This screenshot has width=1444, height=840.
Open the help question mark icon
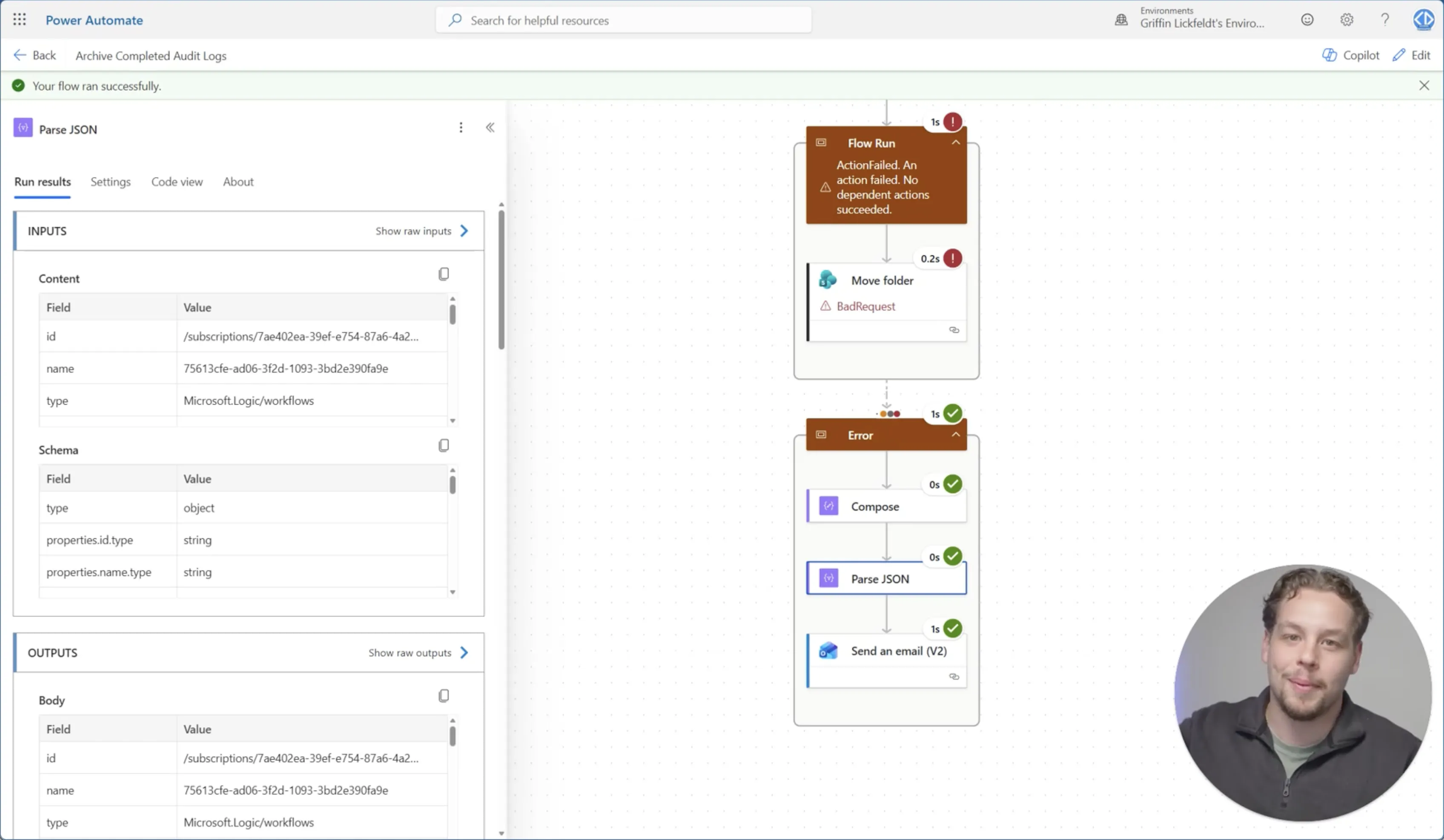coord(1385,20)
